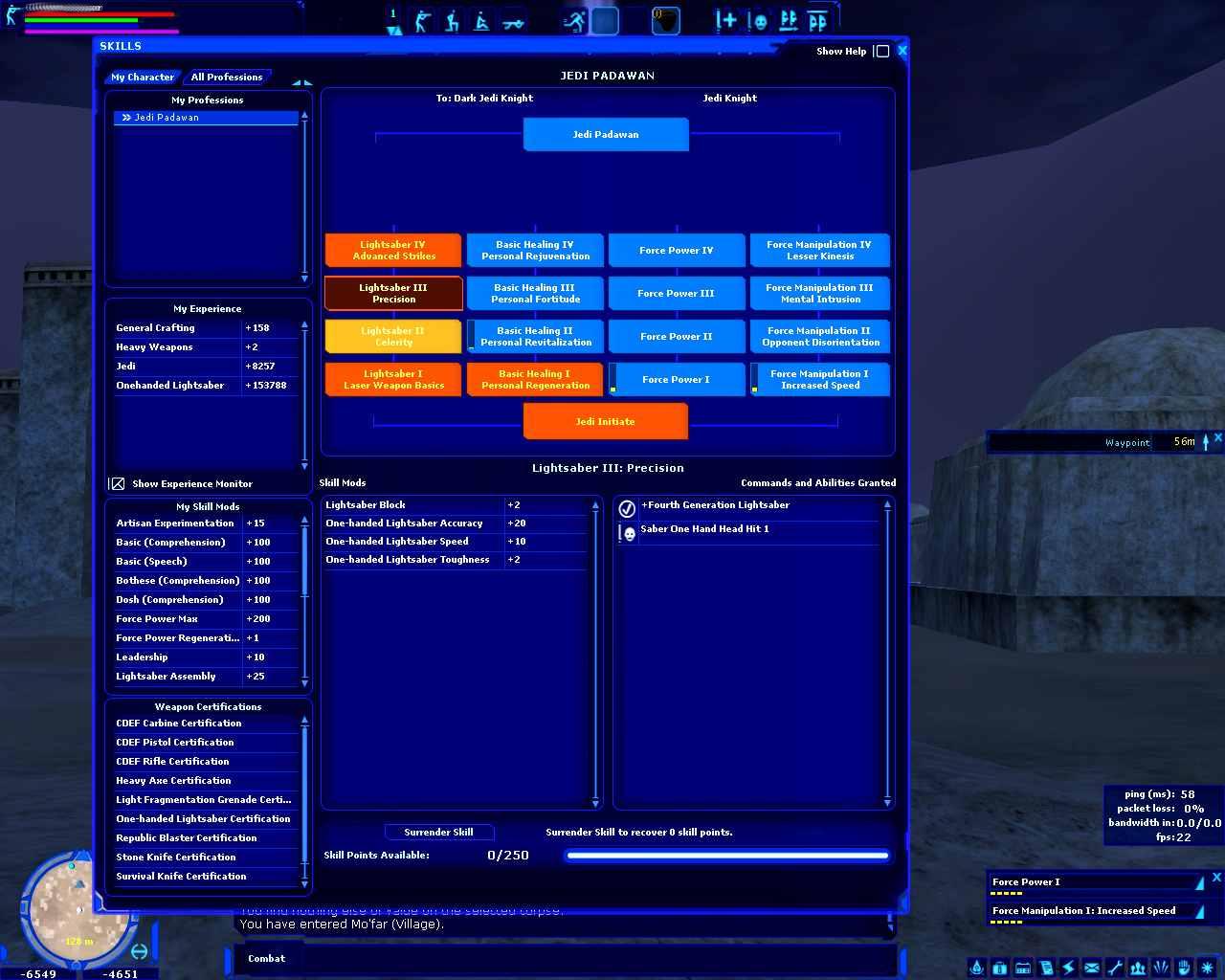Click the minimap zoom minus icon
The height and width of the screenshot is (980, 1225).
click(140, 950)
